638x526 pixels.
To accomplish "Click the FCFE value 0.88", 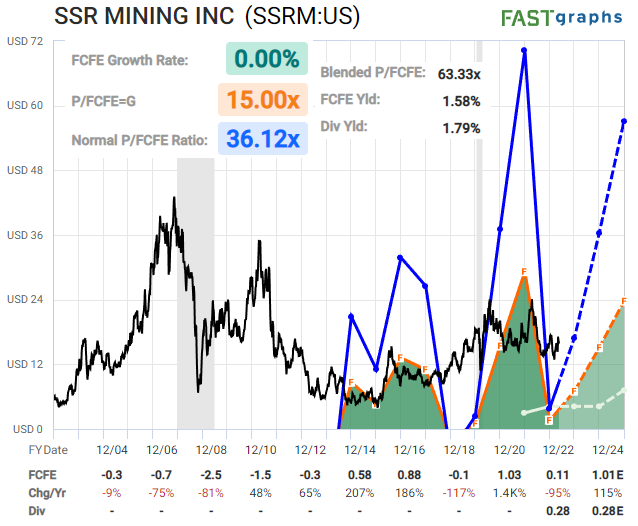I will point(409,475).
